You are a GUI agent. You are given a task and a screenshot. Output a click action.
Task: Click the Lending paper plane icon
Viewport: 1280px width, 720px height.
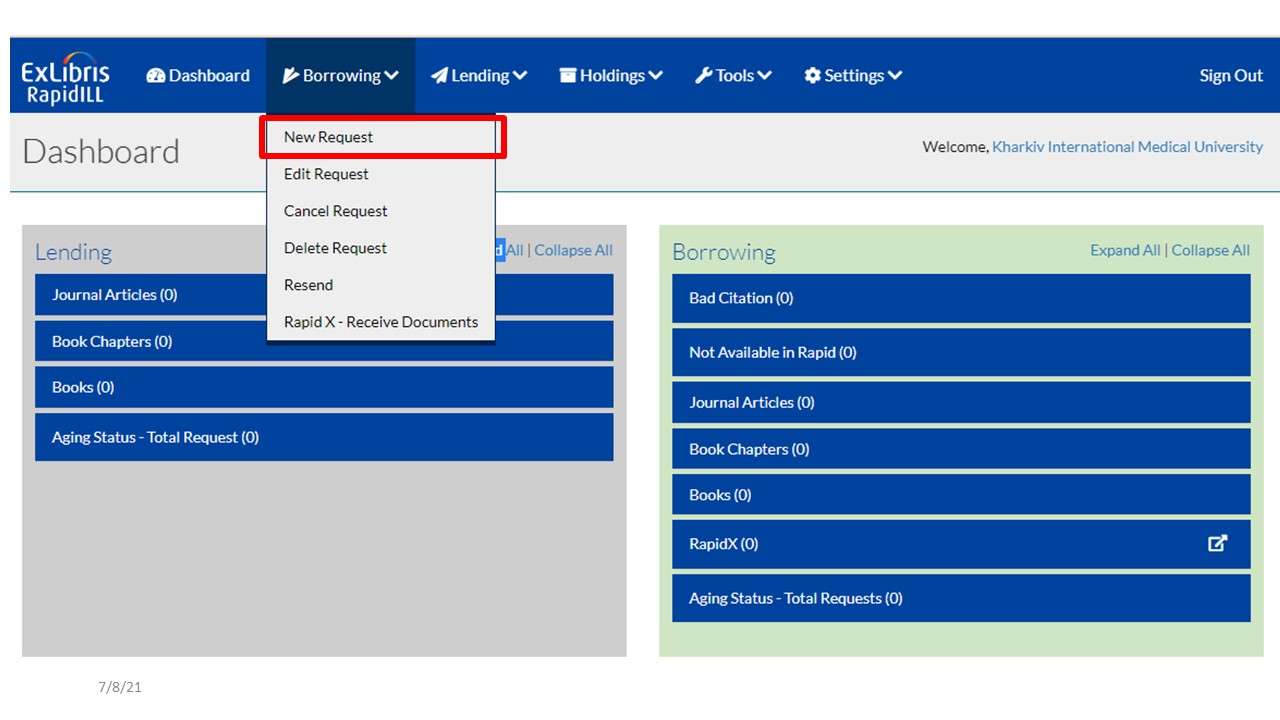[439, 76]
